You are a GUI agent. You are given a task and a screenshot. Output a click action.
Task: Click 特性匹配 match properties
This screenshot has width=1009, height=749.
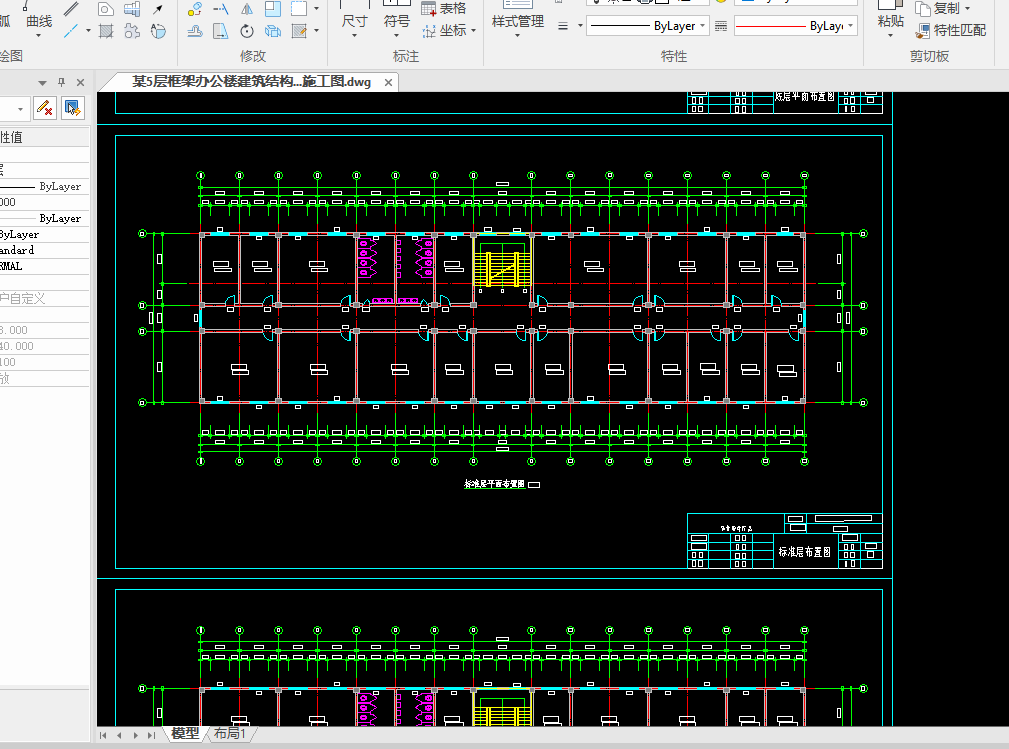click(x=951, y=30)
